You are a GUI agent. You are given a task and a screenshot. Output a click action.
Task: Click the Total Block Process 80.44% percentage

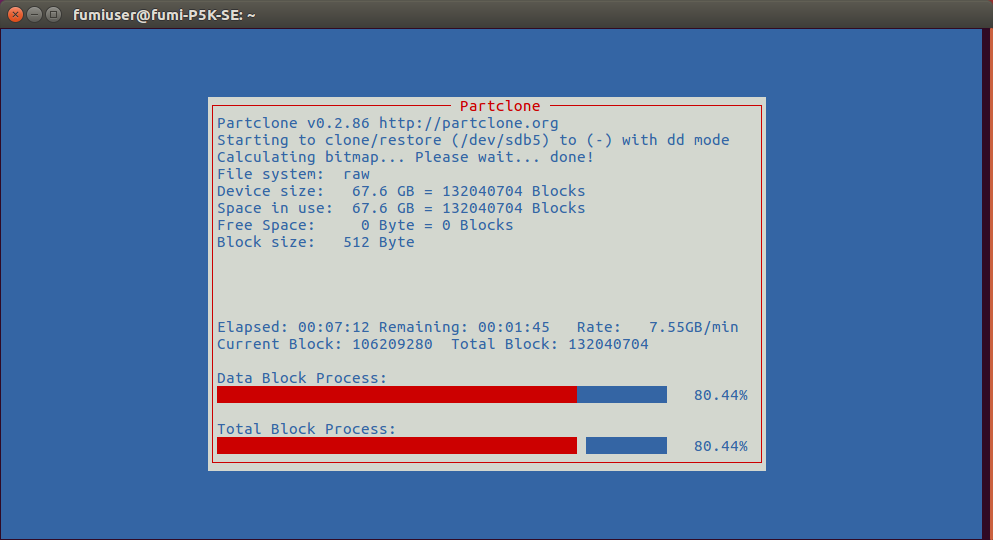coord(720,446)
